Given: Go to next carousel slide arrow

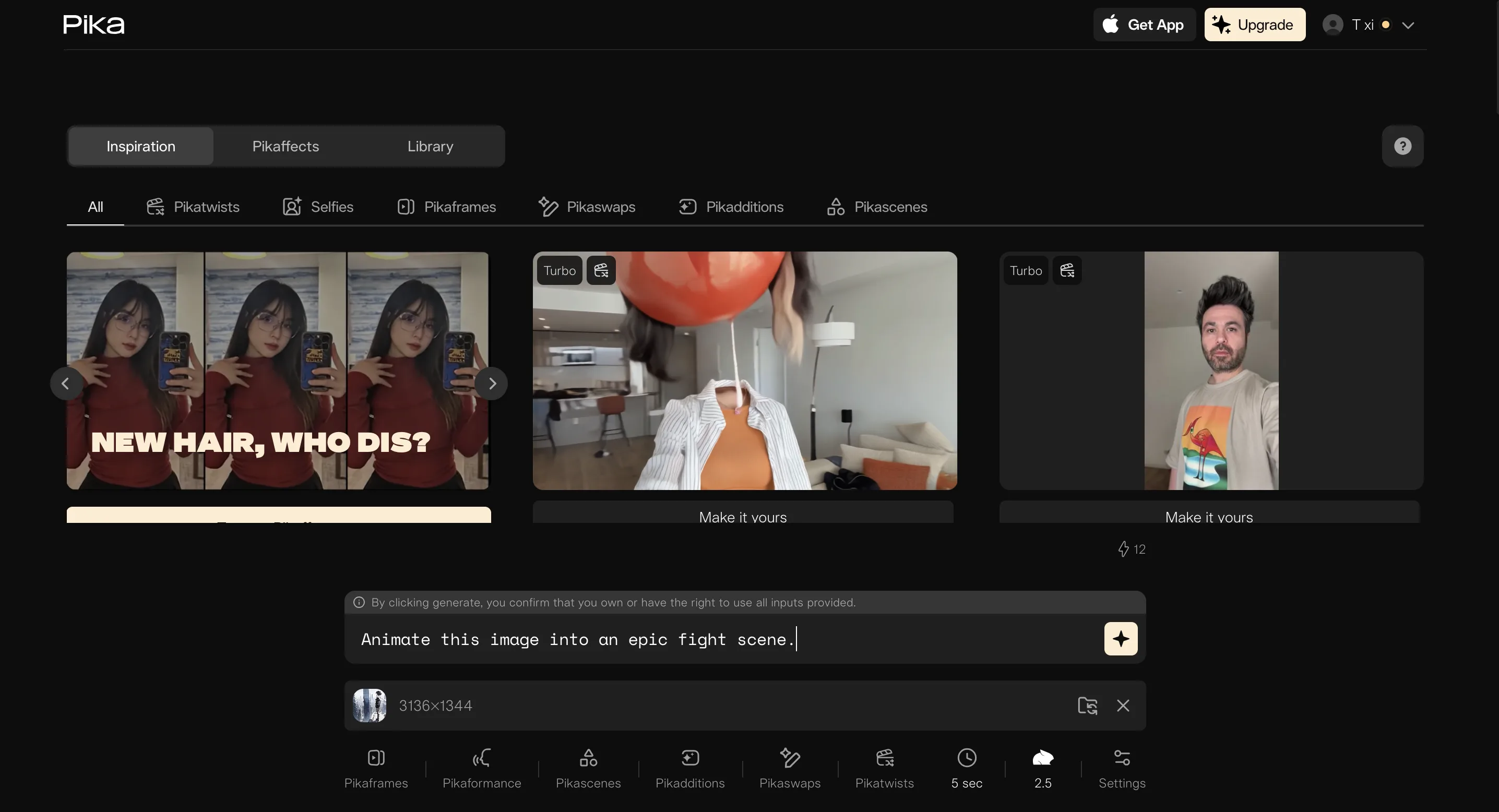Looking at the screenshot, I should click(x=492, y=384).
